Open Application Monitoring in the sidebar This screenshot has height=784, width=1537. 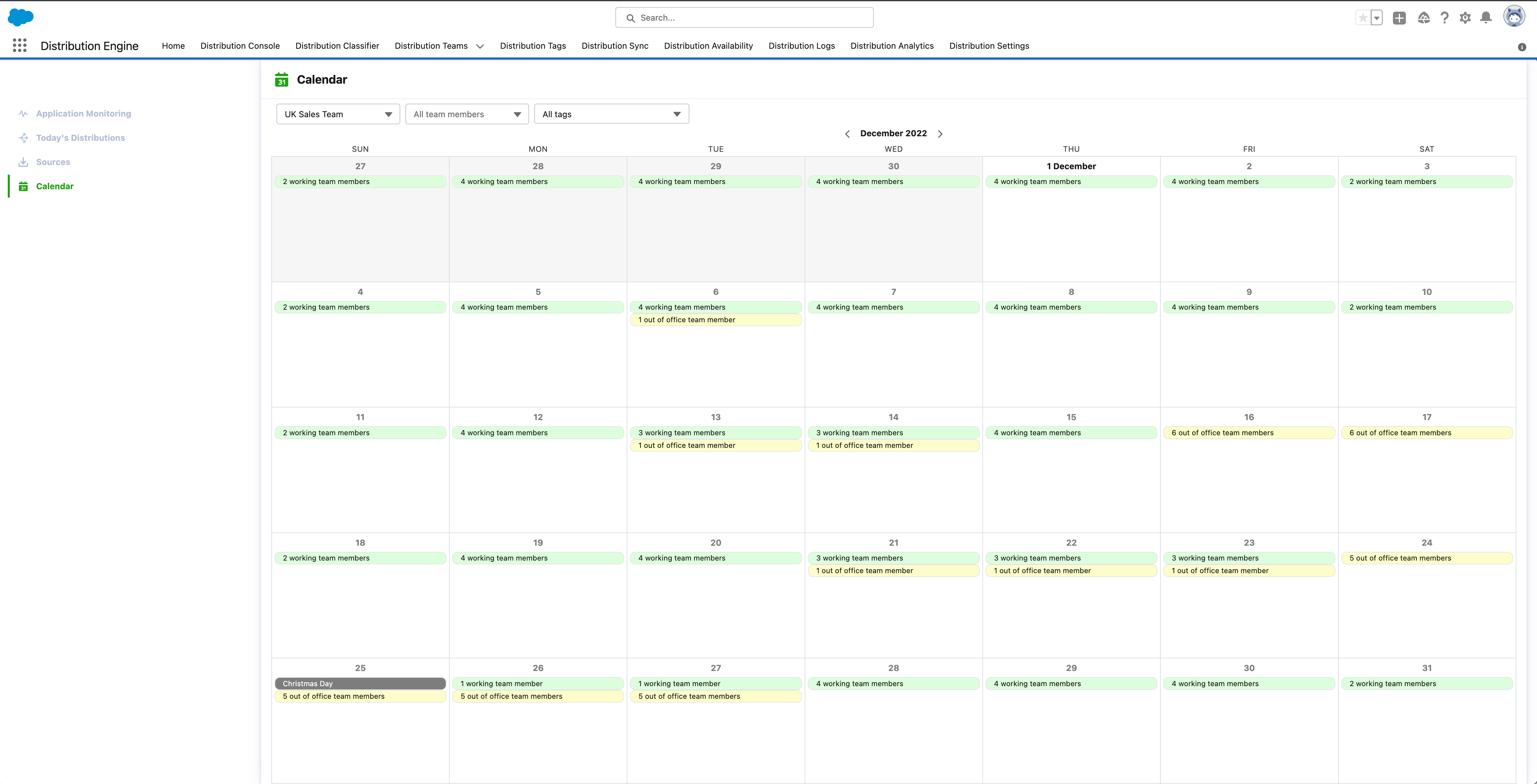point(84,113)
